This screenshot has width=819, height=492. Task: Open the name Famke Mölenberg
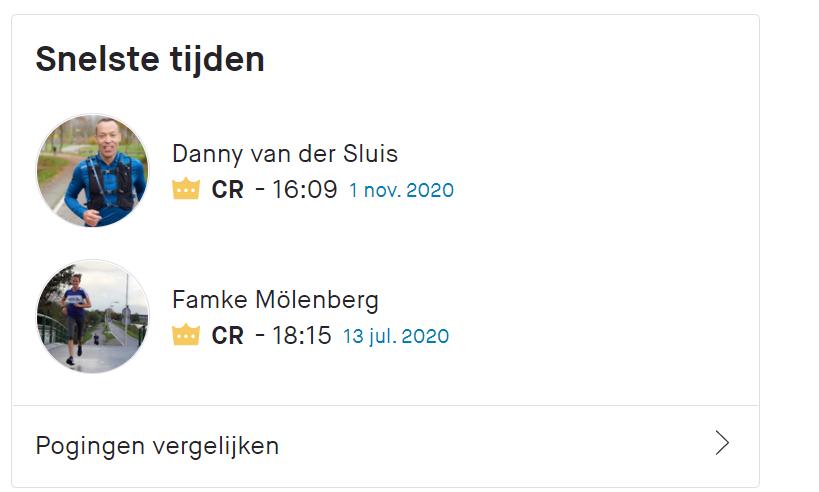tap(275, 300)
